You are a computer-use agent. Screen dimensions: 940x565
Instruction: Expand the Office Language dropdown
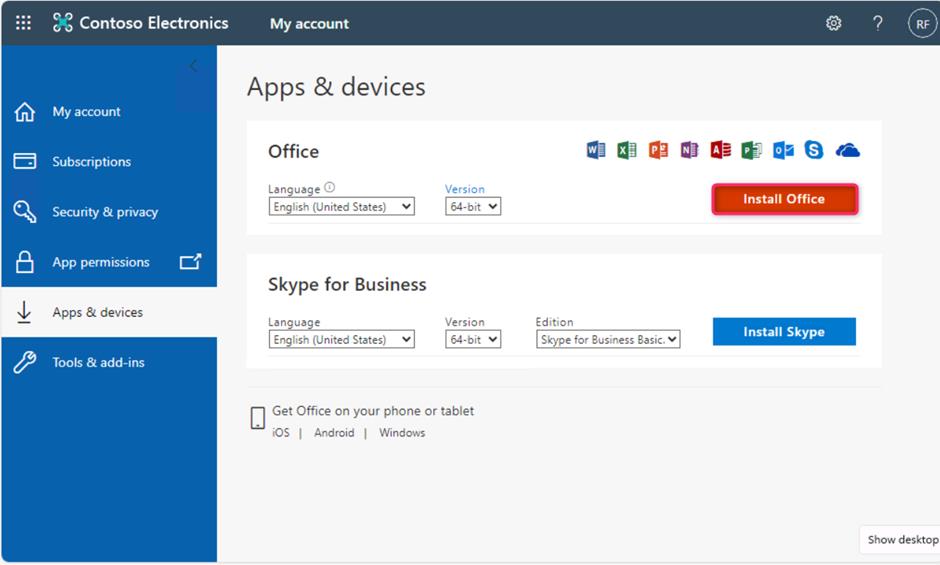(x=341, y=207)
